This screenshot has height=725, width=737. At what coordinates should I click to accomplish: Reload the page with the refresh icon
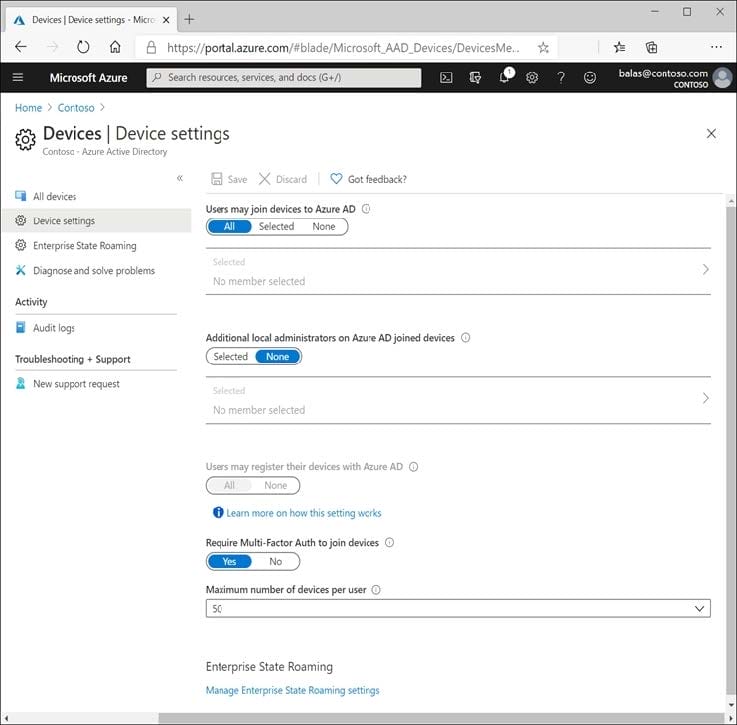point(83,47)
